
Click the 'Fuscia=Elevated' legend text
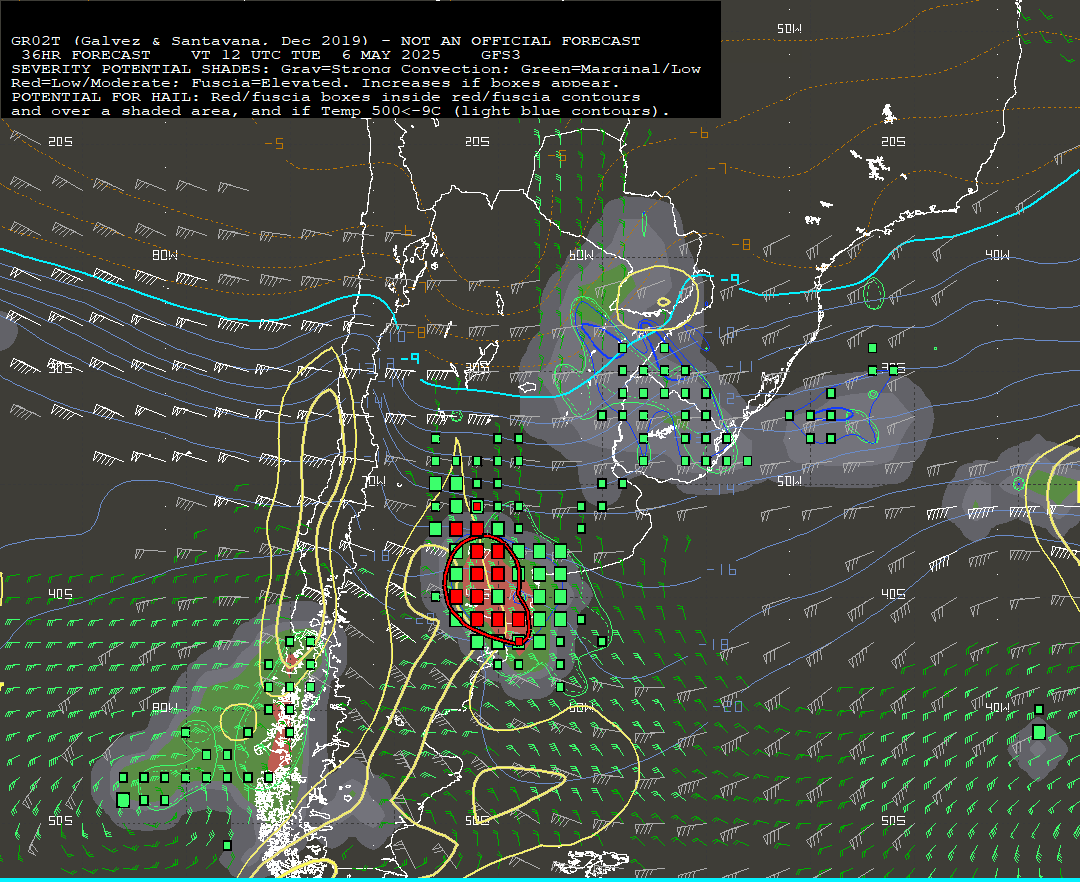tap(266, 83)
